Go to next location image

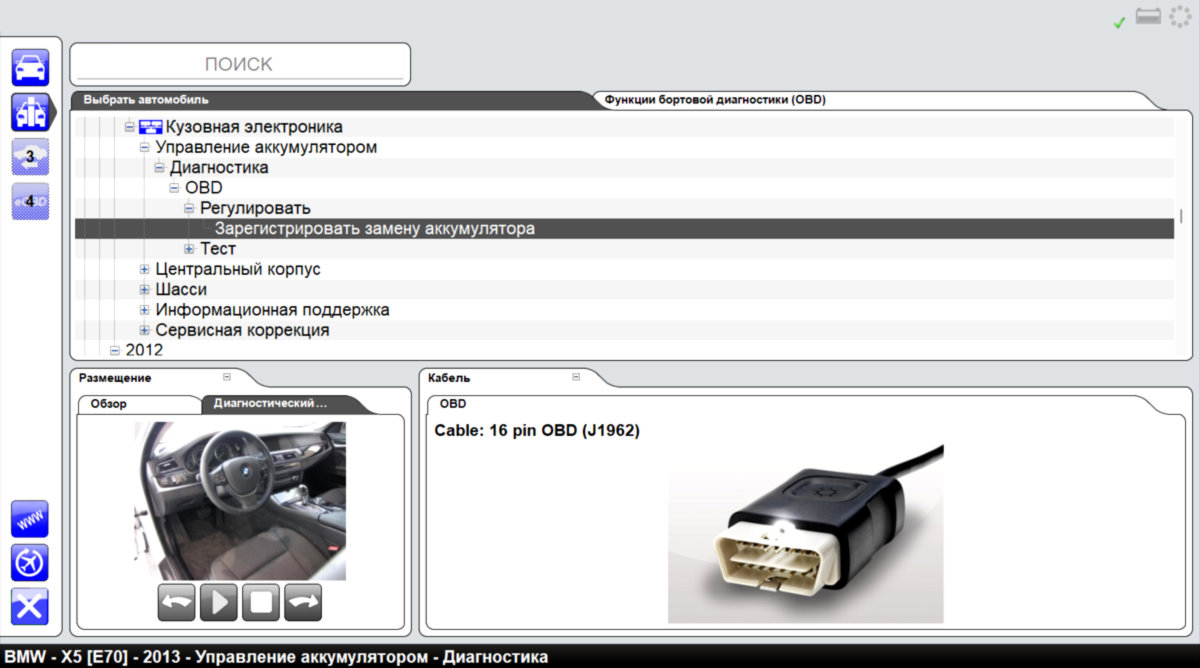coord(303,602)
